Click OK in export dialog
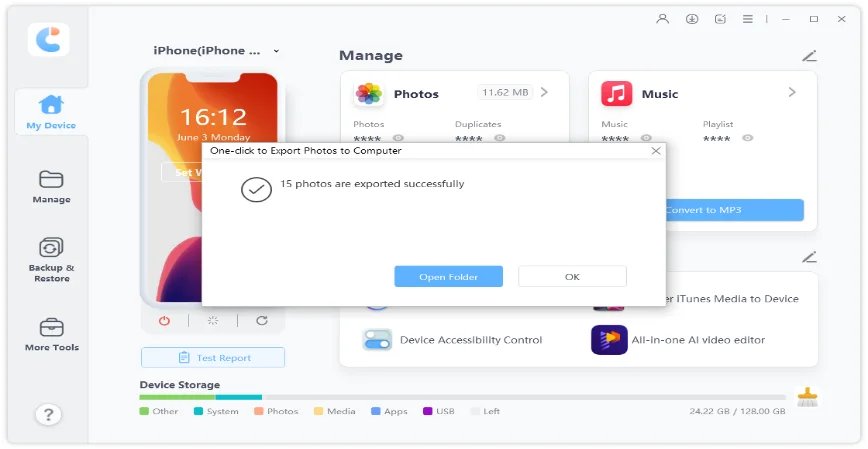Viewport: 868px width, 449px height. point(572,277)
